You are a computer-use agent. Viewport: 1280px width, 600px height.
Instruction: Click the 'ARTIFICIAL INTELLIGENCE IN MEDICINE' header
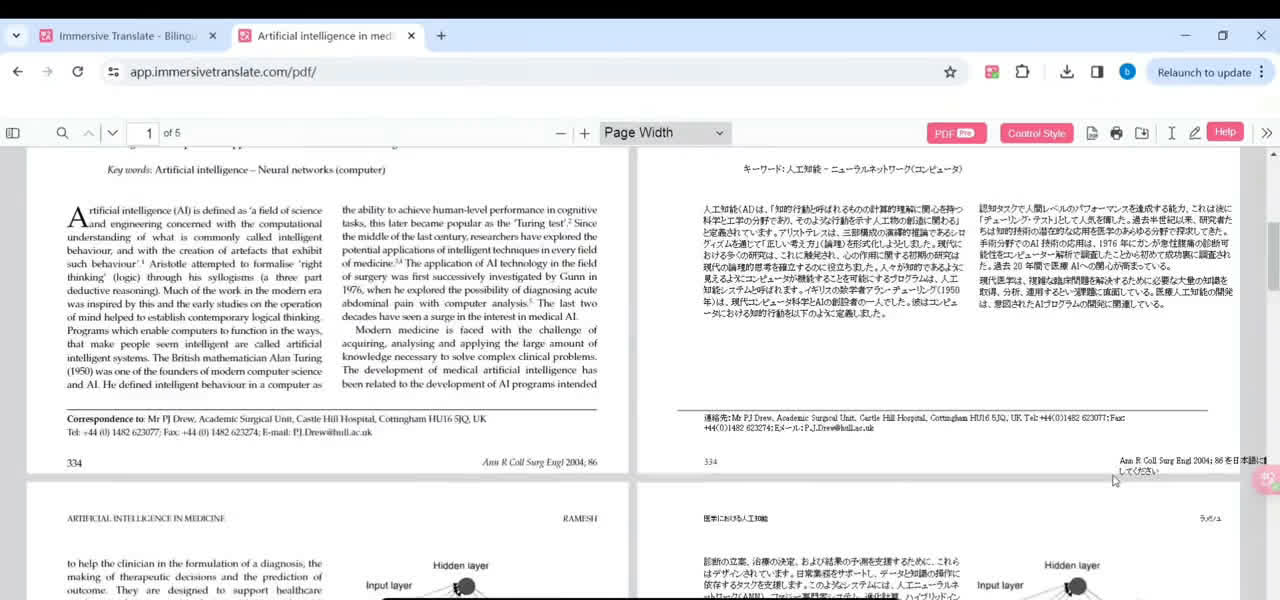[146, 519]
